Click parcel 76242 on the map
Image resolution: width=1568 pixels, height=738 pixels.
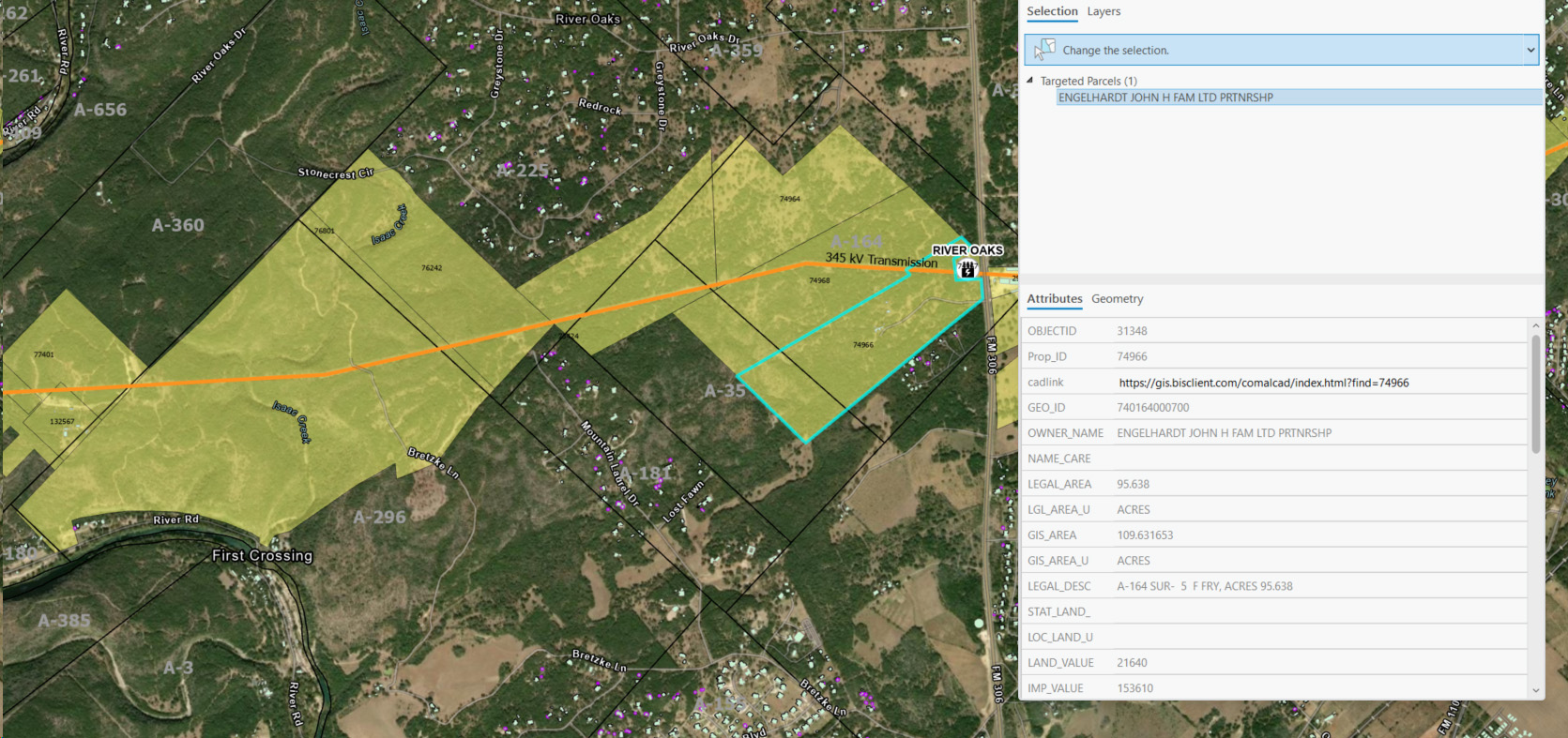tap(431, 268)
